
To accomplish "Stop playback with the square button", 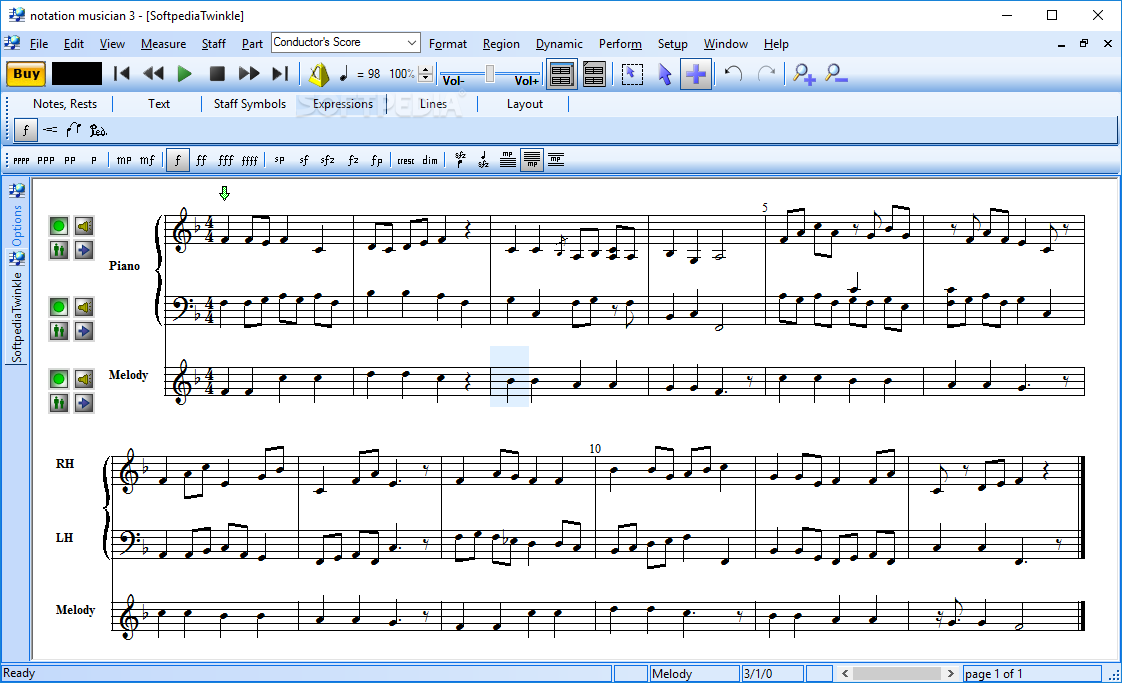I will [x=217, y=74].
